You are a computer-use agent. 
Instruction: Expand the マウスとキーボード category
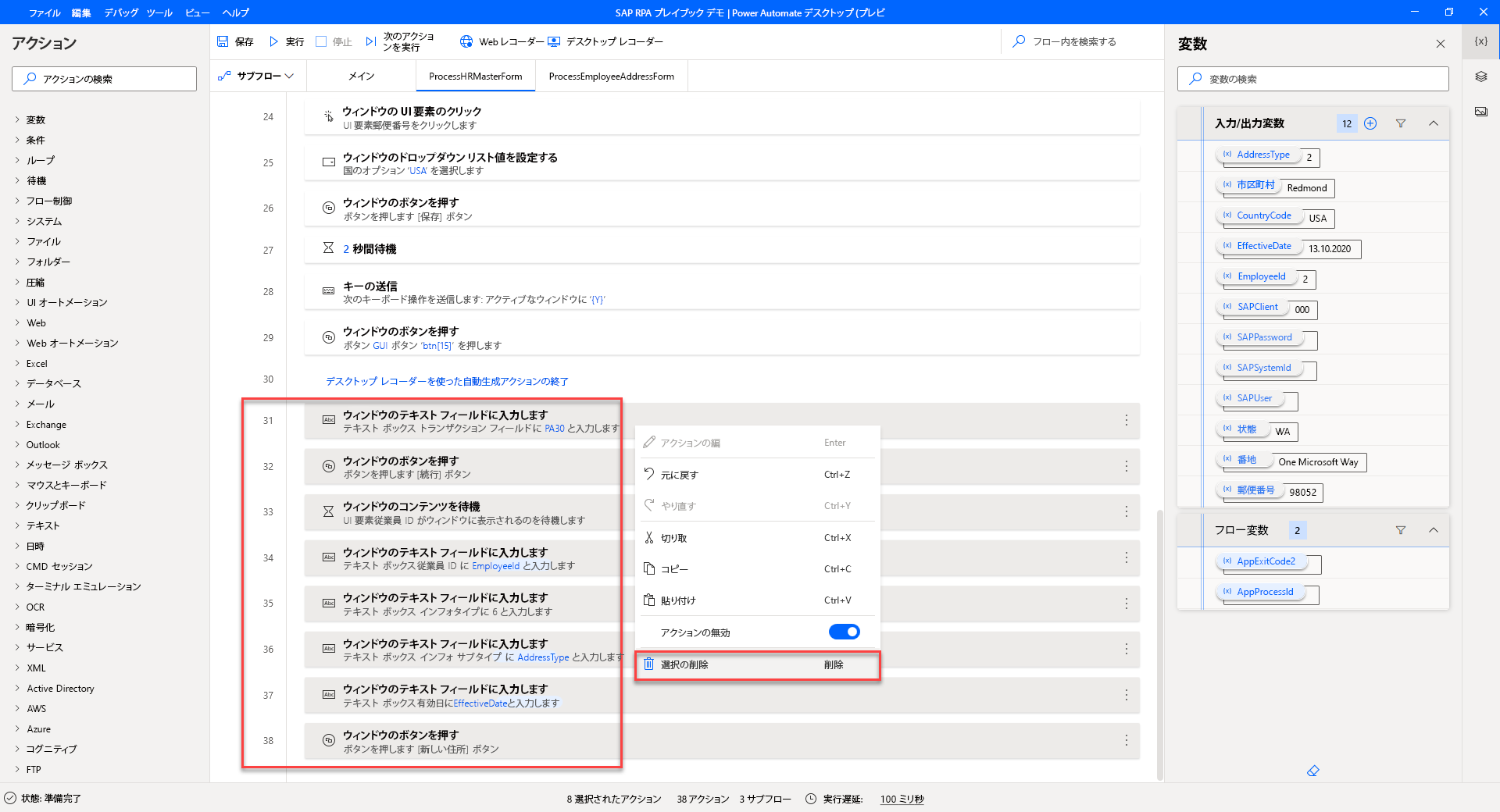17,485
